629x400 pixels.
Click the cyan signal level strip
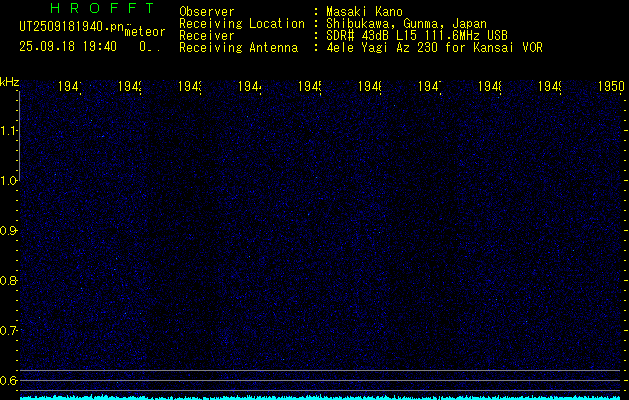[x=320, y=397]
